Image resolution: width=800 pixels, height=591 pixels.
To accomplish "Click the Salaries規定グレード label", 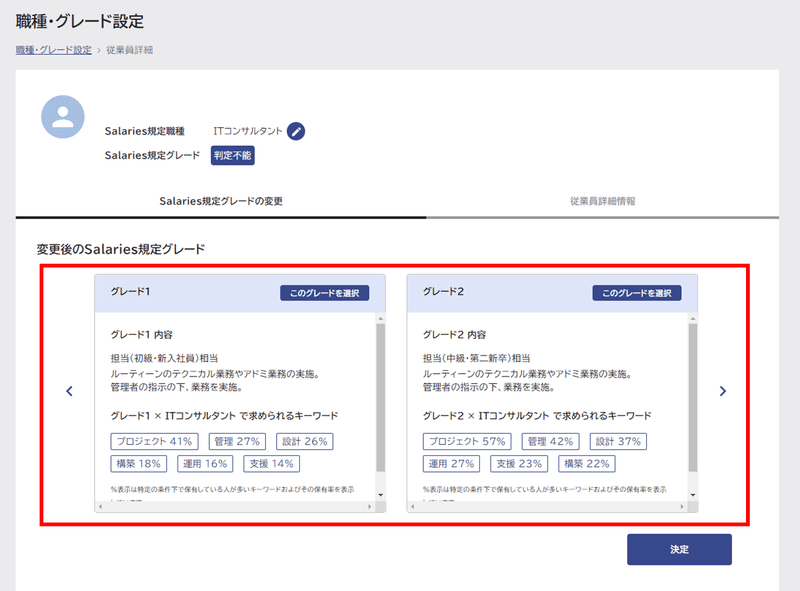I will 152,155.
